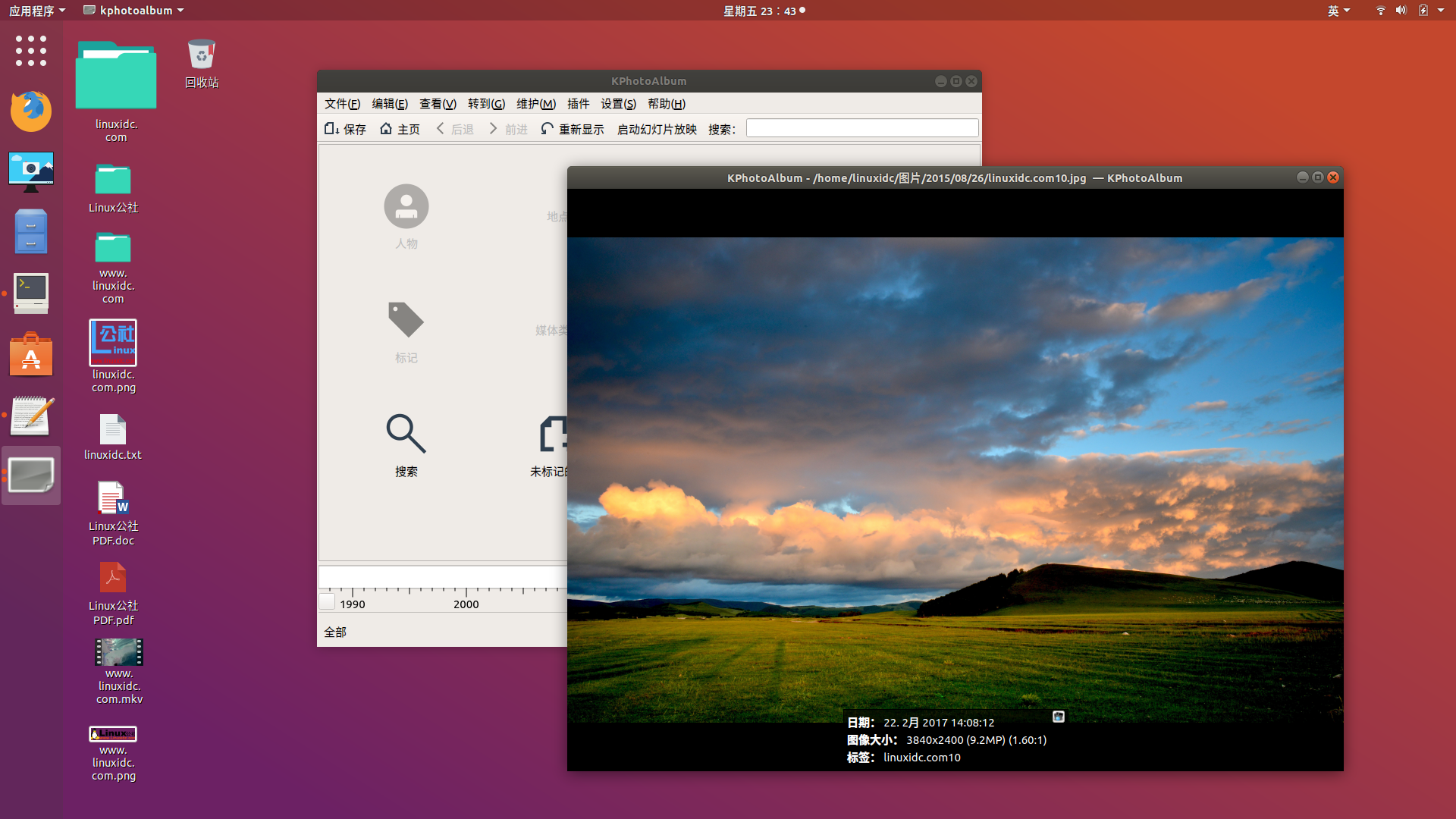Image resolution: width=1456 pixels, height=819 pixels.
Task: Click the 搜索 text input field
Action: pyautogui.click(x=861, y=128)
